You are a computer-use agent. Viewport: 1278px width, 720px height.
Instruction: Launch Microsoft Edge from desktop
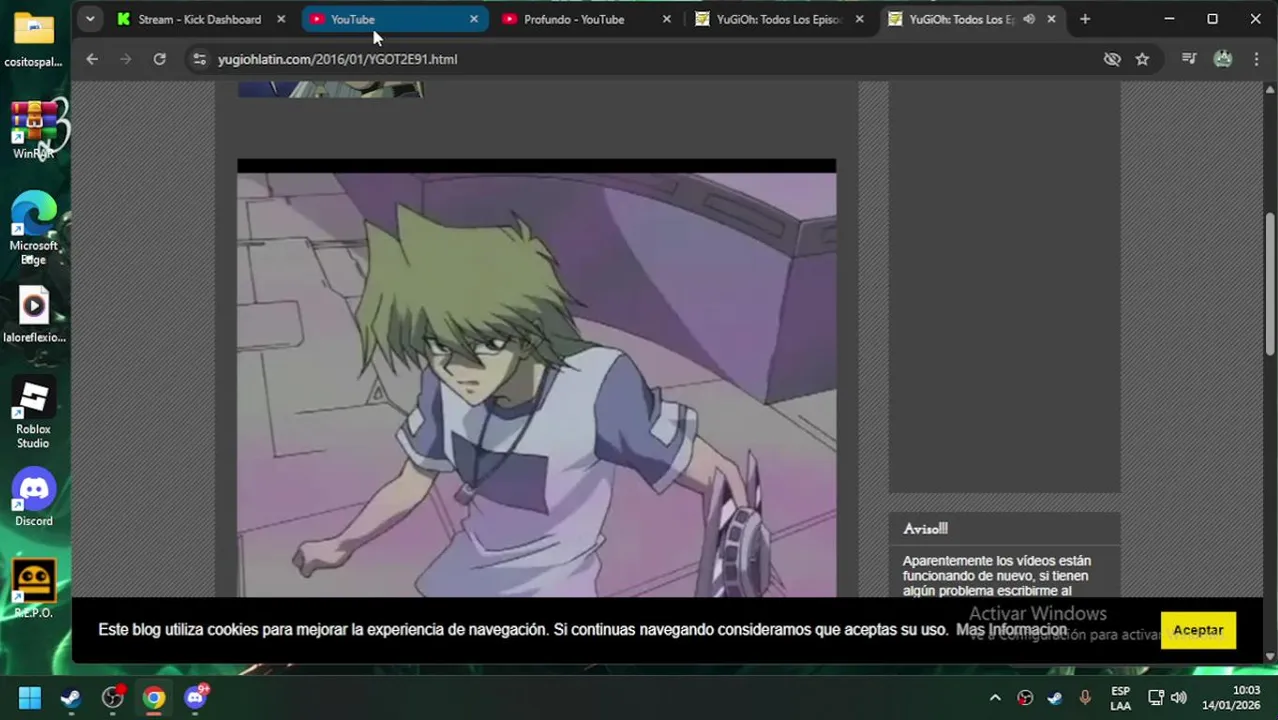(33, 228)
